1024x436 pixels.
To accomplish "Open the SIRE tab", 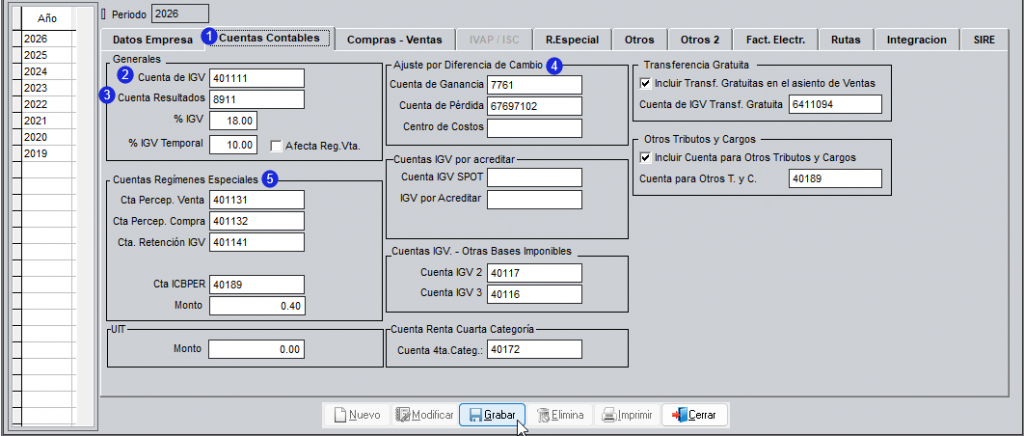I will (x=983, y=40).
